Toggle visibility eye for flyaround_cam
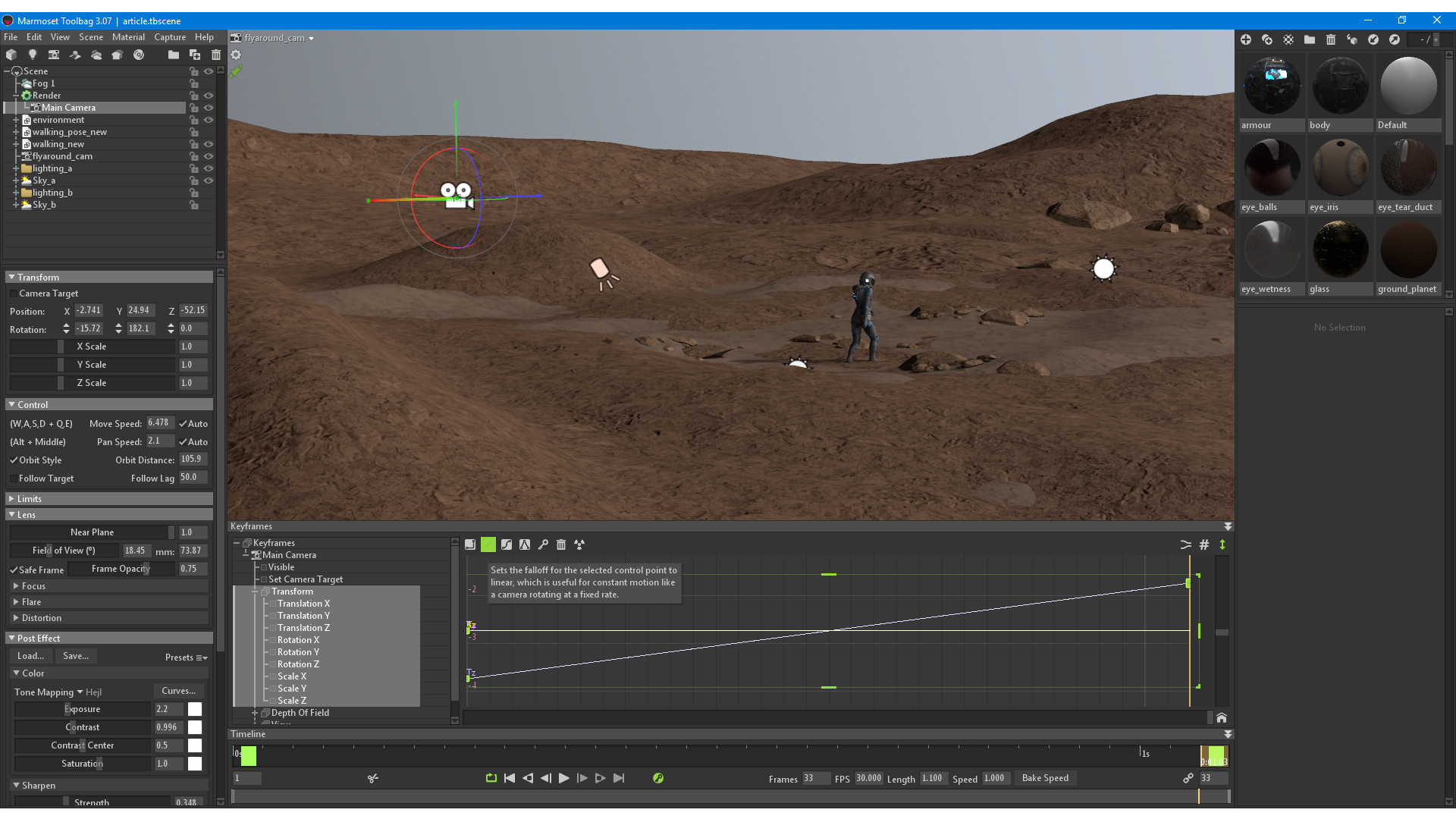 [x=209, y=156]
